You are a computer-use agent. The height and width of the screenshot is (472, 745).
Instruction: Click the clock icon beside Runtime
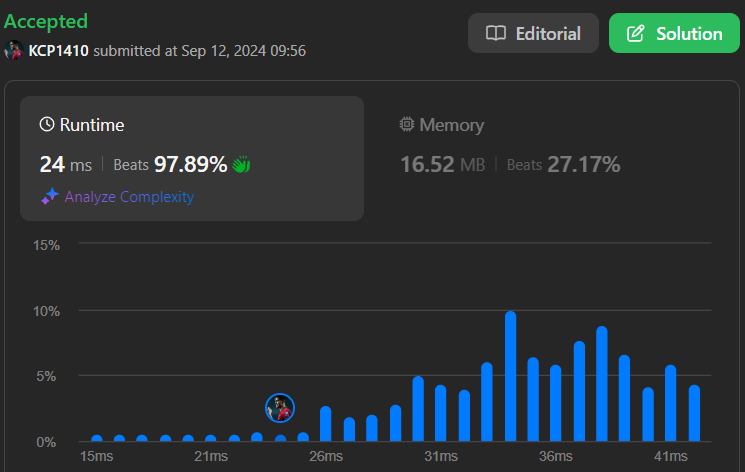click(47, 125)
